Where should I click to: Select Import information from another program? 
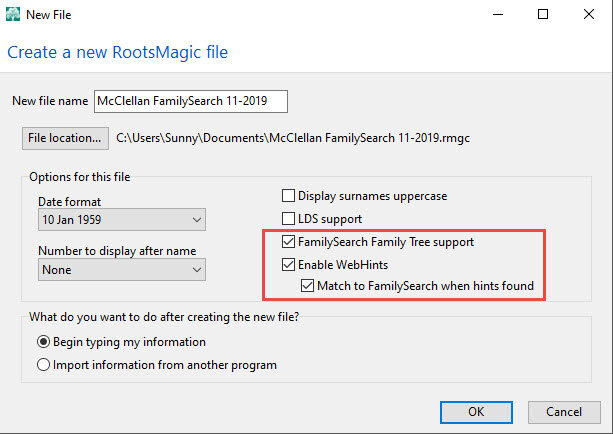coord(43,365)
